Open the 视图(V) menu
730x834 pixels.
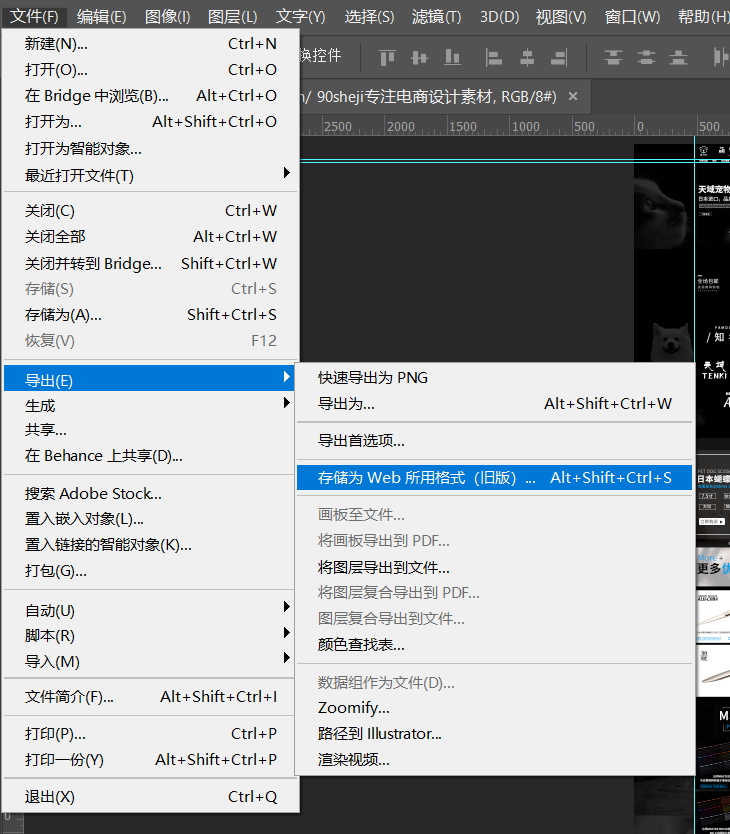click(x=561, y=17)
